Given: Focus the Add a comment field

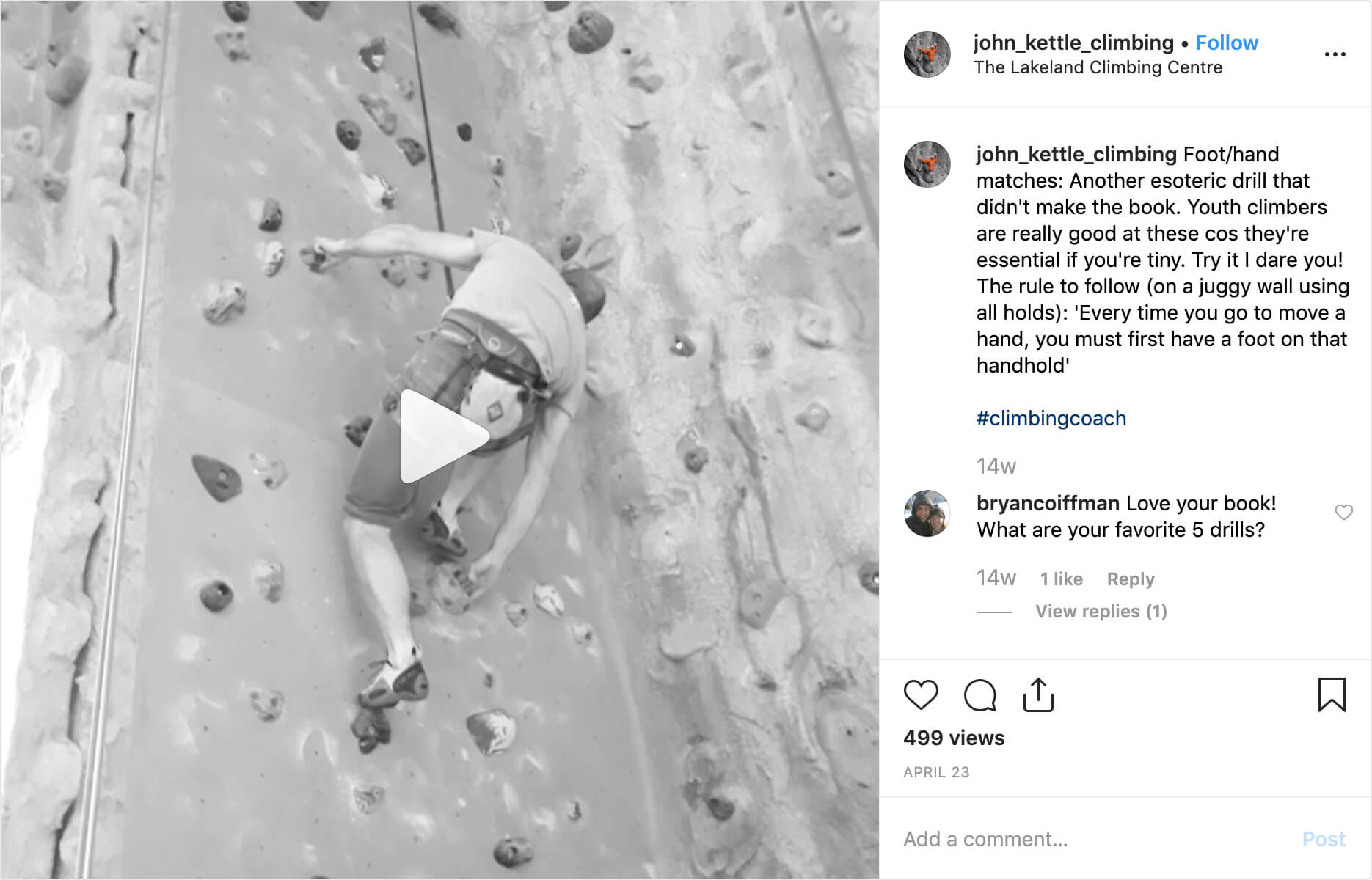Looking at the screenshot, I should (x=1093, y=839).
